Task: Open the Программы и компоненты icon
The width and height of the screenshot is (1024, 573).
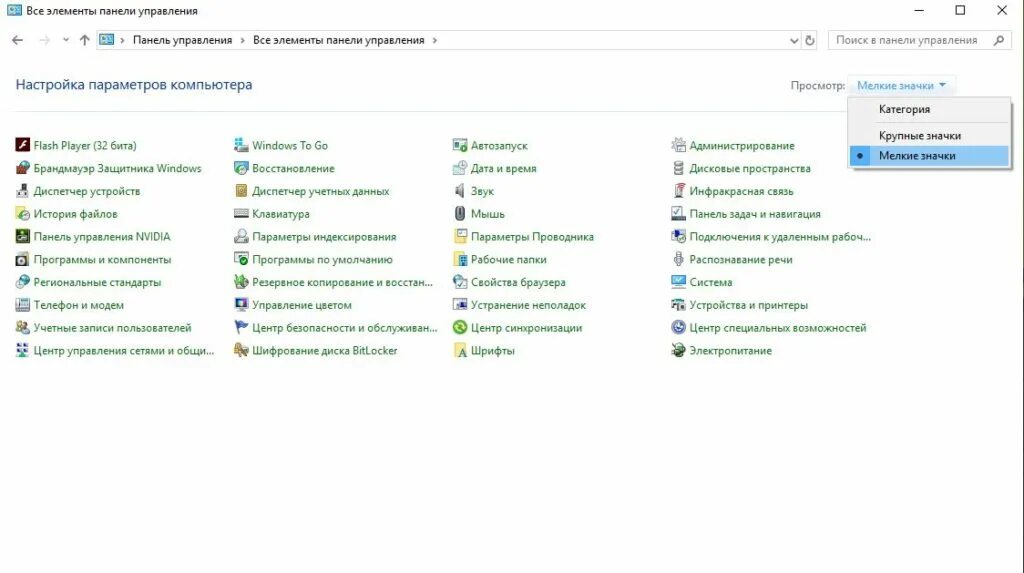Action: (22, 259)
